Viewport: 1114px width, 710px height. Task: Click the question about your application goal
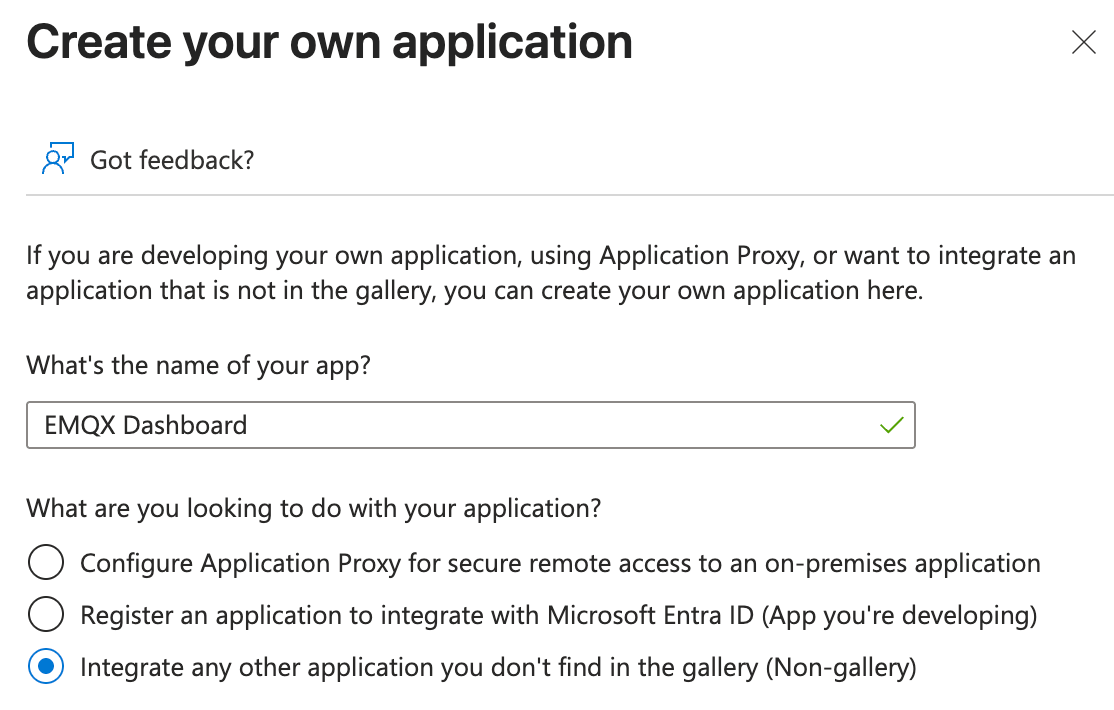tap(313, 508)
